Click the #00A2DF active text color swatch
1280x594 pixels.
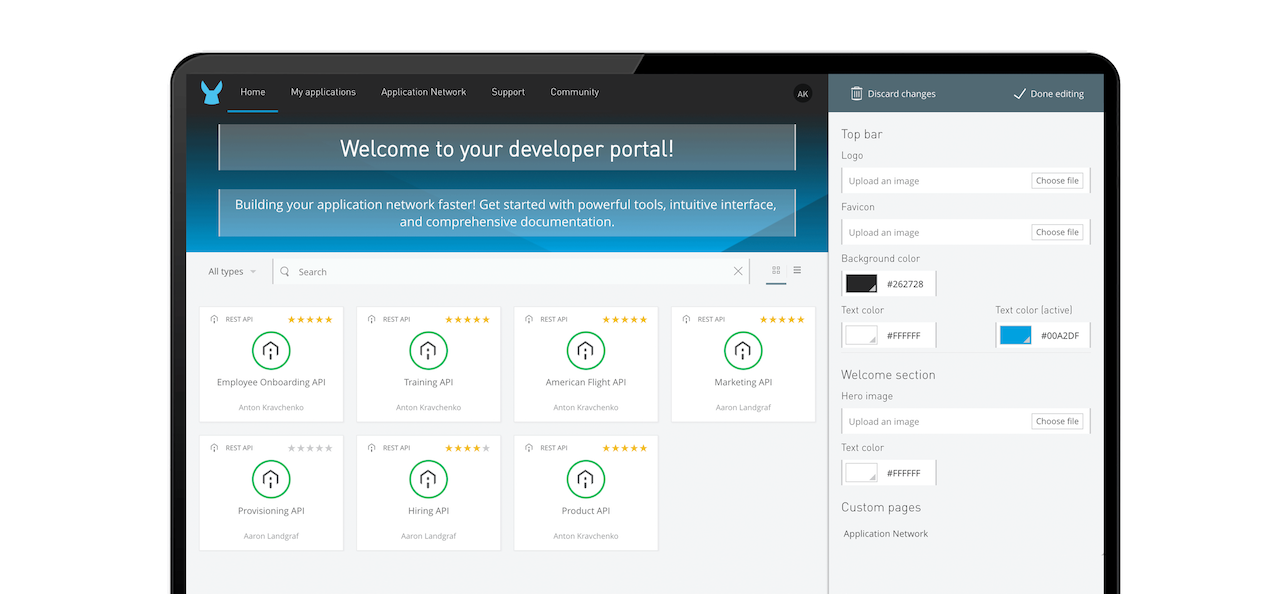(1014, 335)
